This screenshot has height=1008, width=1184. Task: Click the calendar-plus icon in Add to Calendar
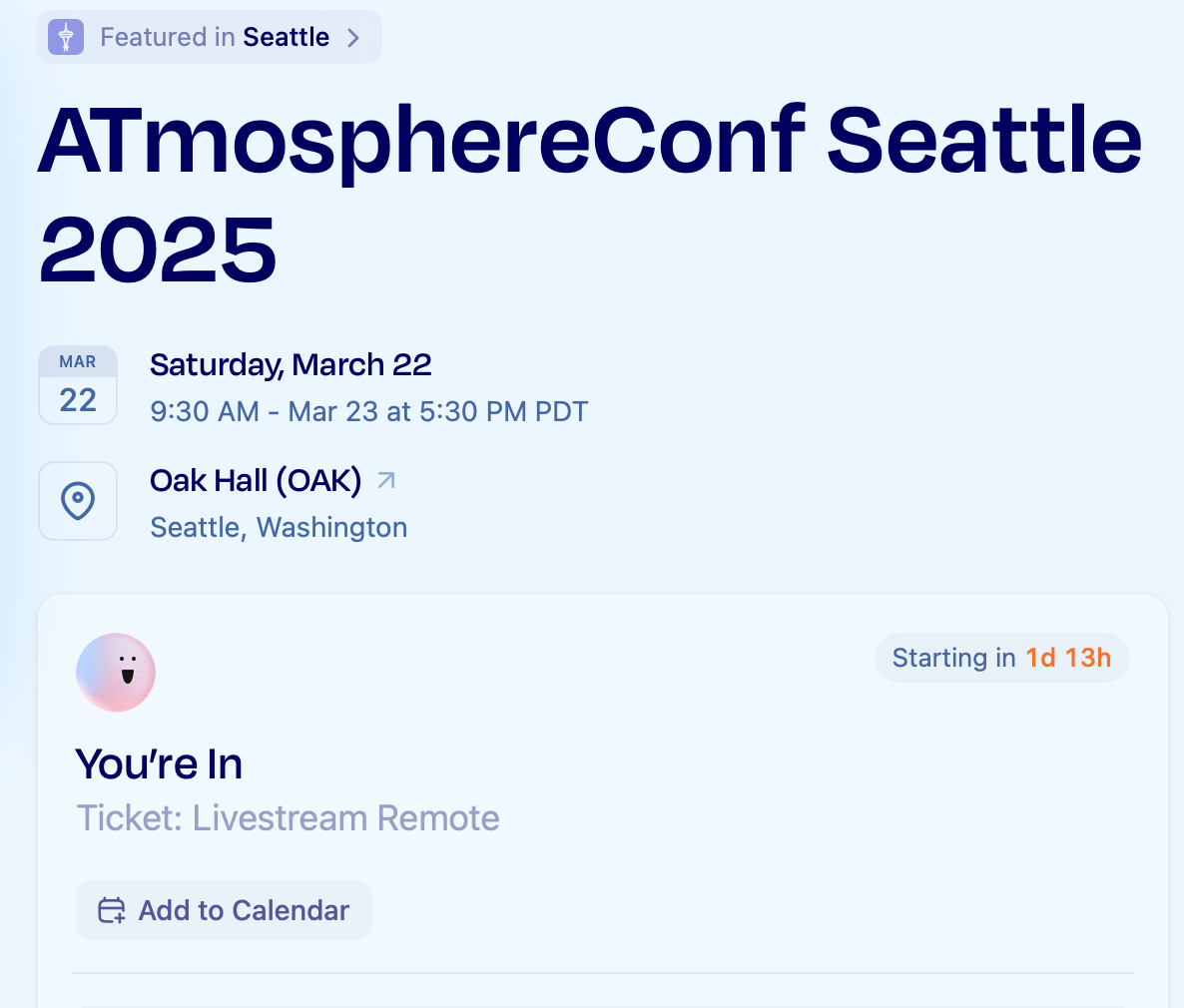coord(111,911)
